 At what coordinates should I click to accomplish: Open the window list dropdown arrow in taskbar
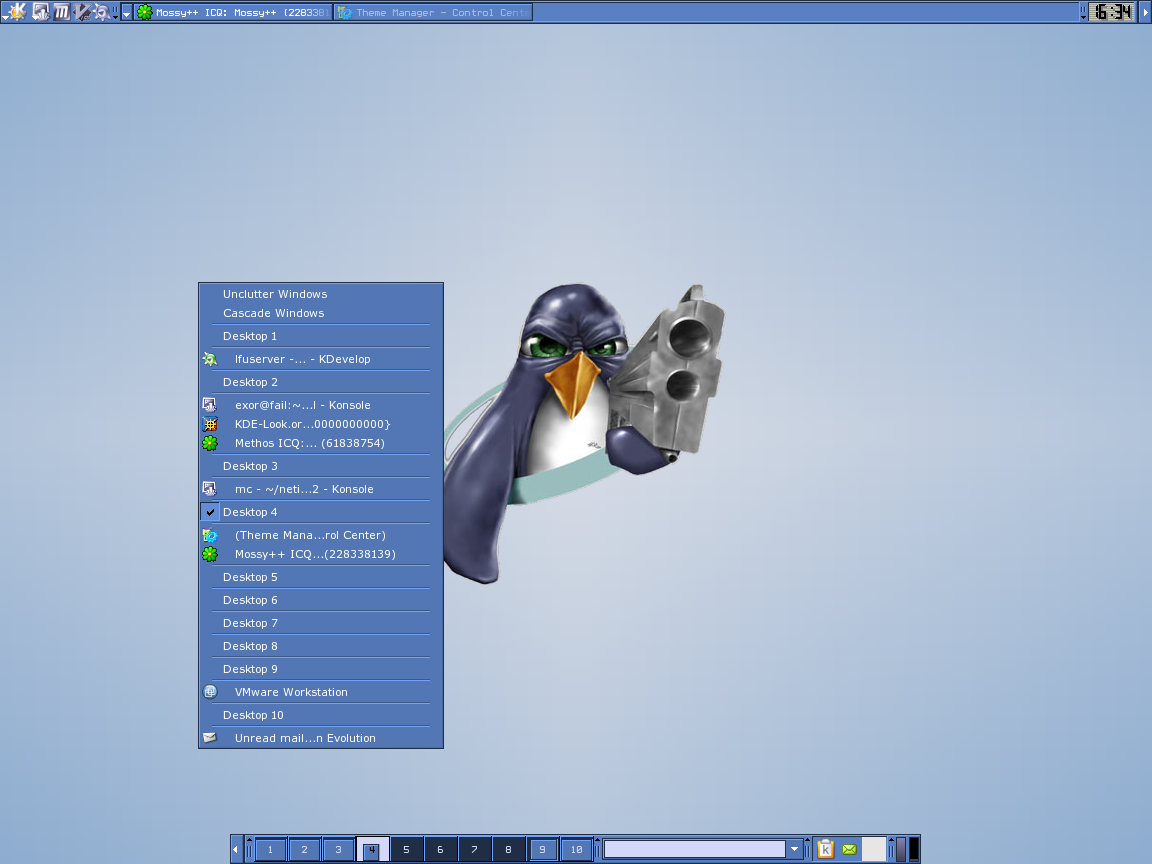coord(126,12)
